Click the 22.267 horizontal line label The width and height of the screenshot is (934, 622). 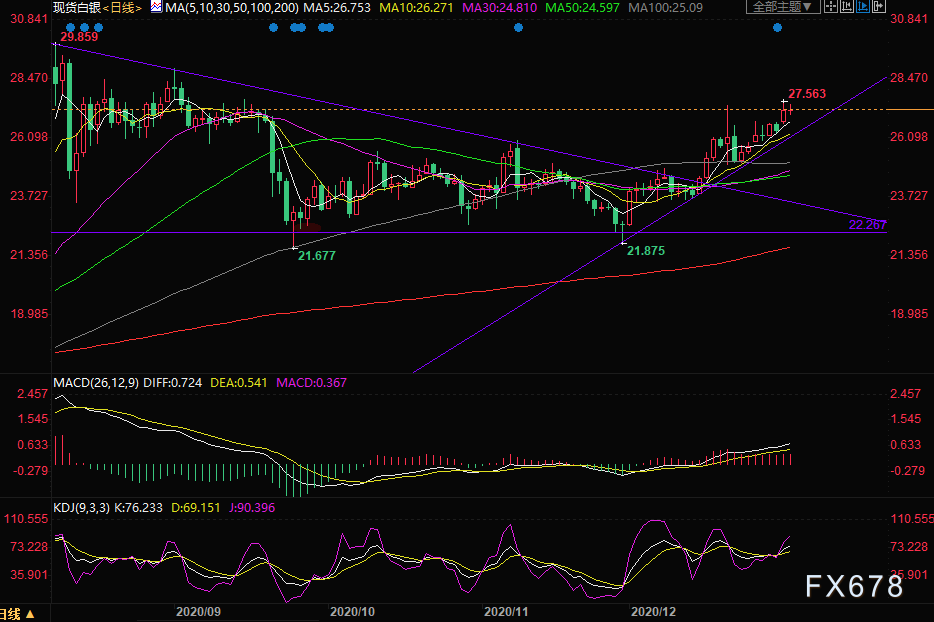tap(867, 224)
